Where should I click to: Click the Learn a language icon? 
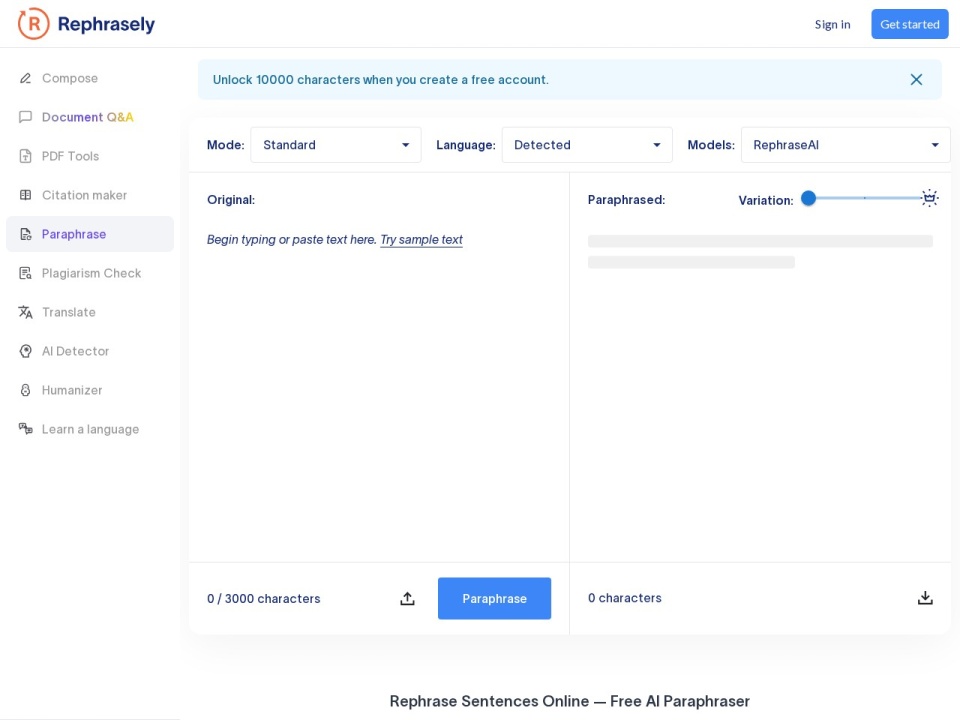(x=25, y=429)
